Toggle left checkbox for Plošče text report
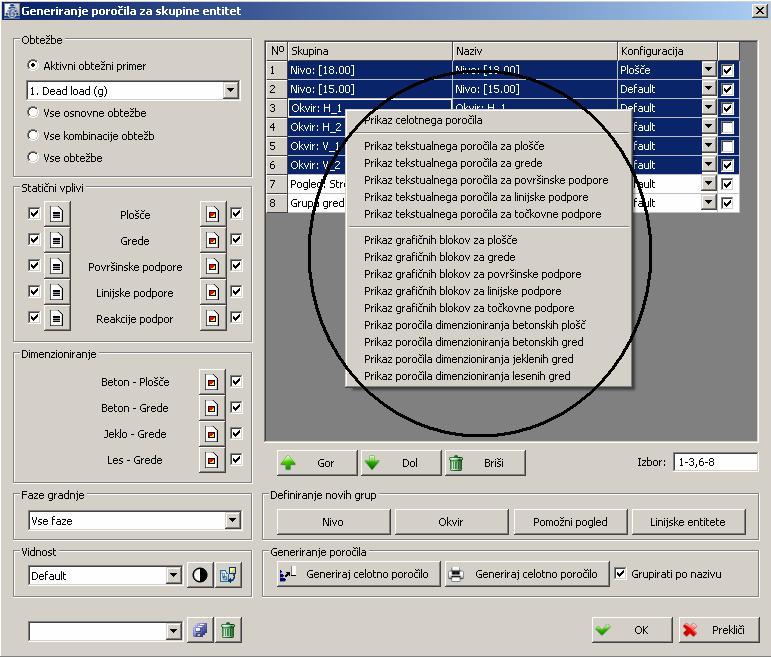This screenshot has height=657, width=771. click(x=34, y=213)
